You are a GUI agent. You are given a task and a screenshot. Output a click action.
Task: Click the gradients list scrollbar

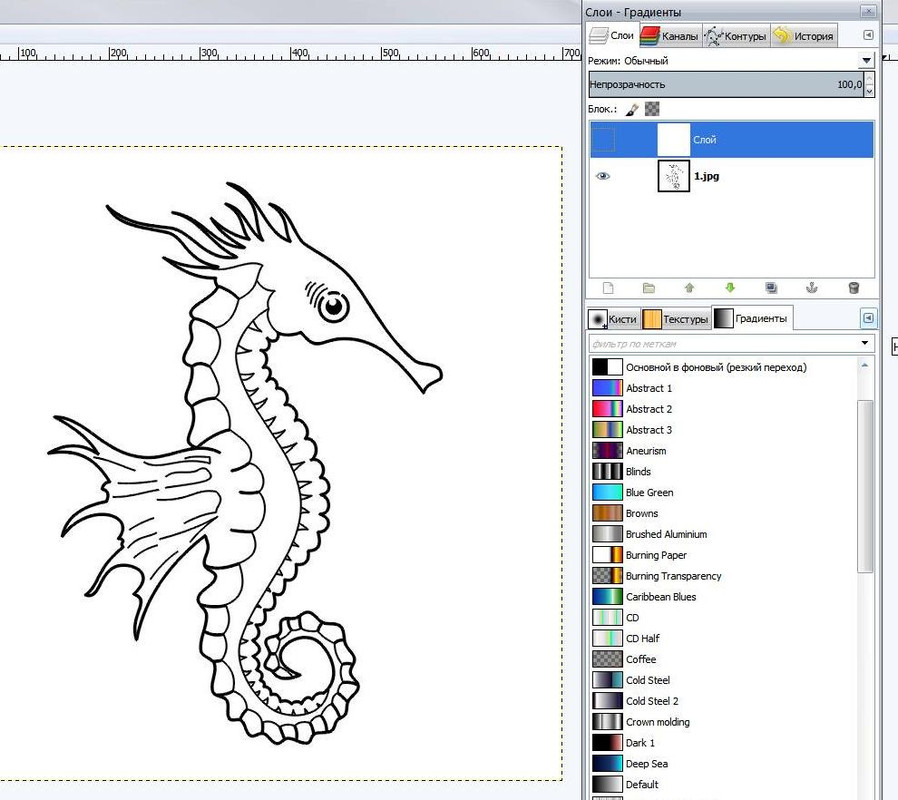coord(865,486)
